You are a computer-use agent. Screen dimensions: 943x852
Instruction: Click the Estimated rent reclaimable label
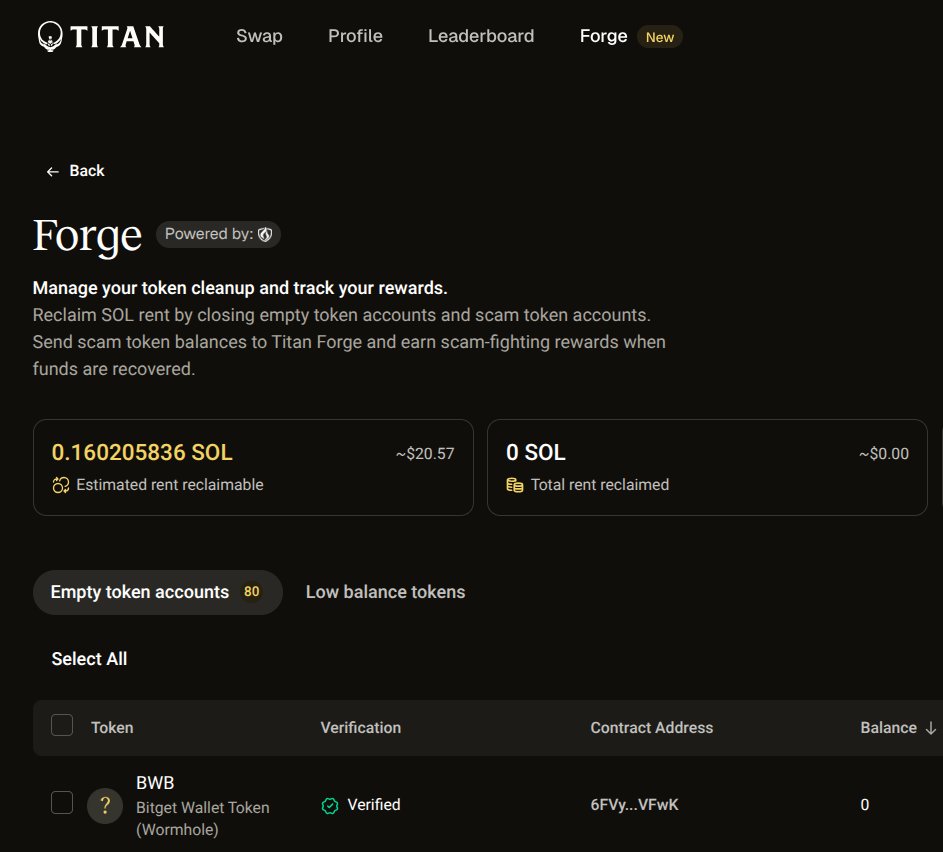[170, 485]
